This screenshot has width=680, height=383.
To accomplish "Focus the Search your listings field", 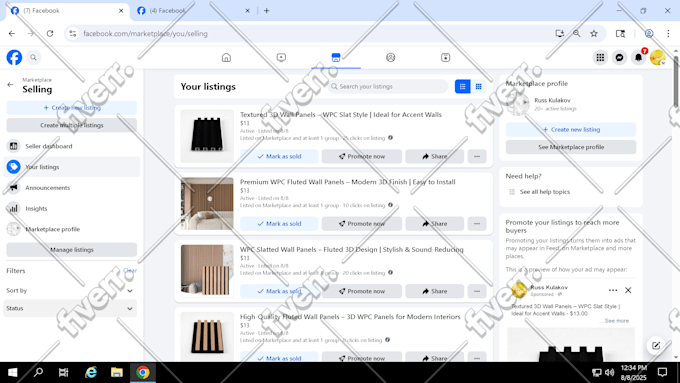I will (x=388, y=87).
